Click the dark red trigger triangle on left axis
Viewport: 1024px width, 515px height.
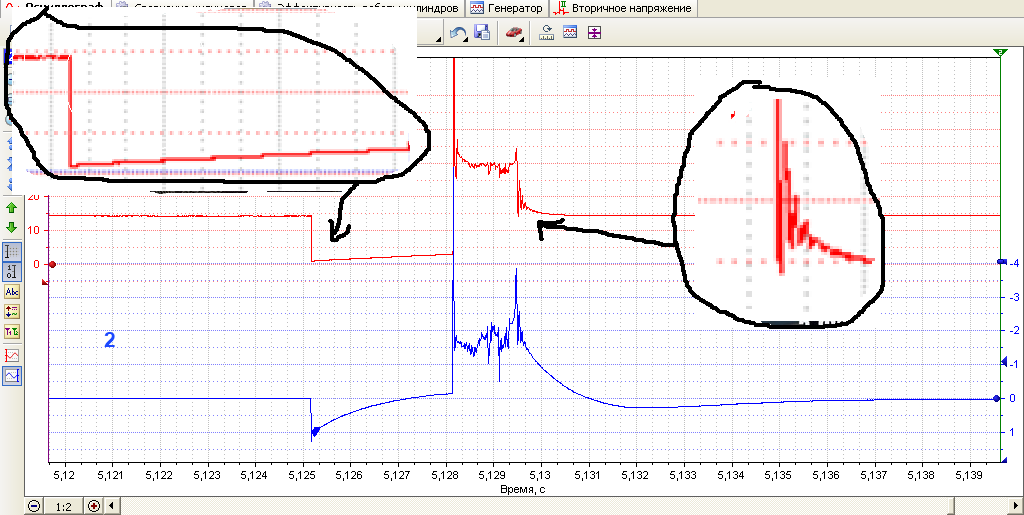(45, 282)
